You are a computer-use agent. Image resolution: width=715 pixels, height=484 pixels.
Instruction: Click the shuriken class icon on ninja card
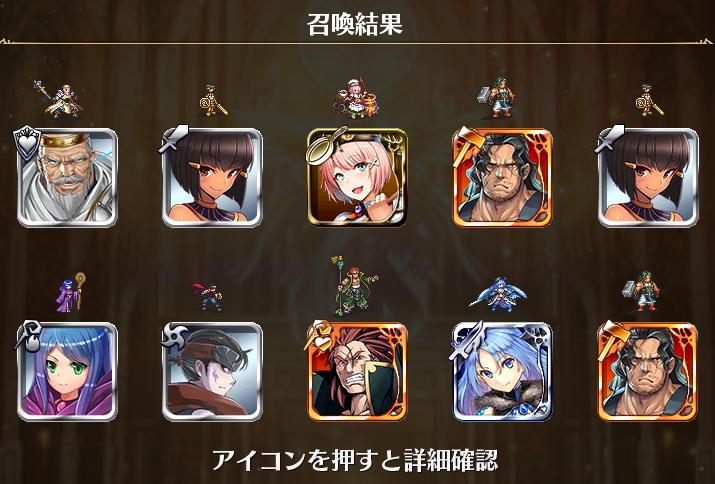[175, 336]
